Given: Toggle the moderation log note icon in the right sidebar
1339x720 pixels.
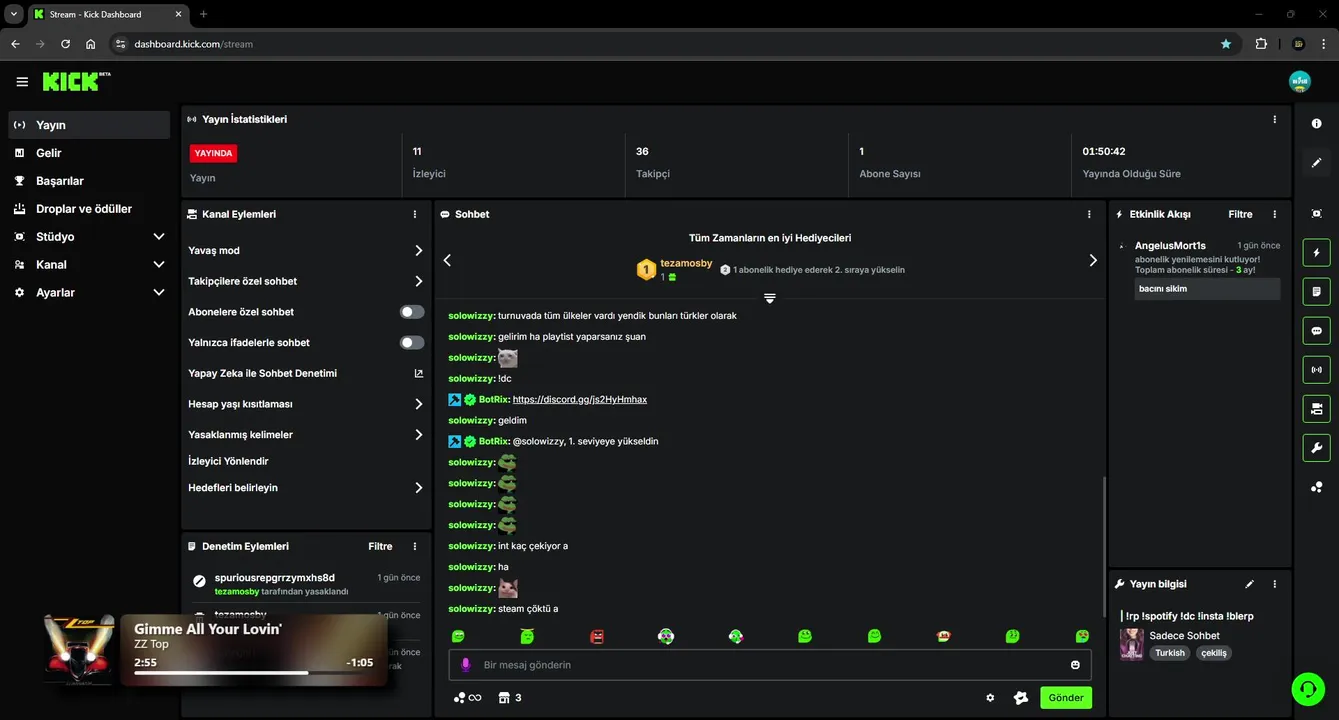Looking at the screenshot, I should [x=1316, y=291].
